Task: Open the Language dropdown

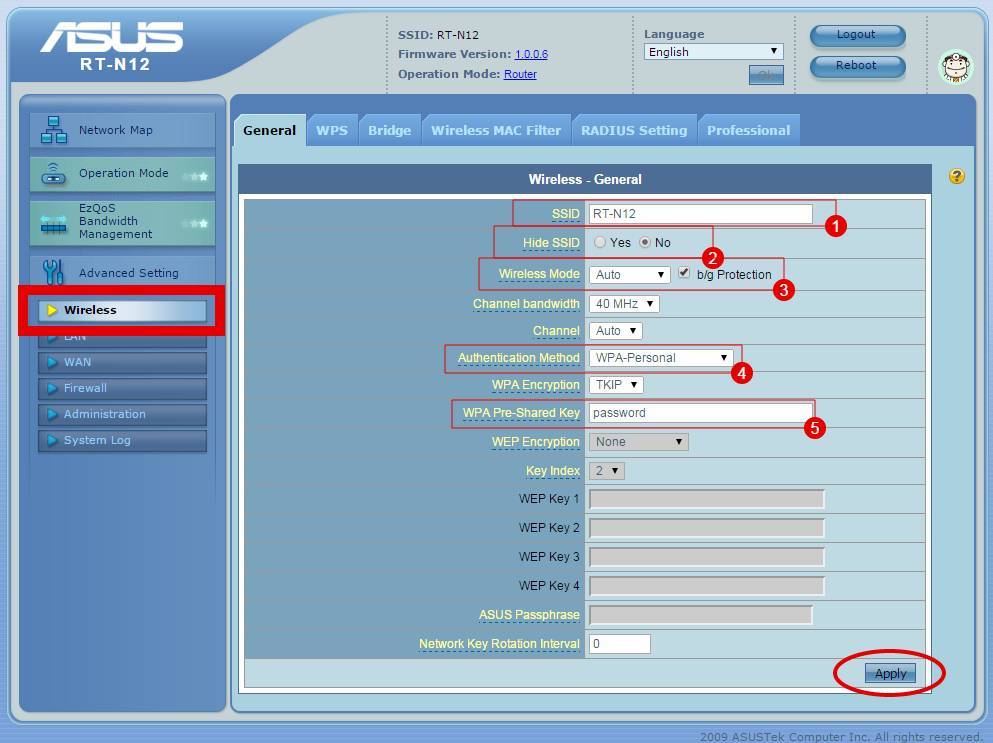Action: (712, 52)
